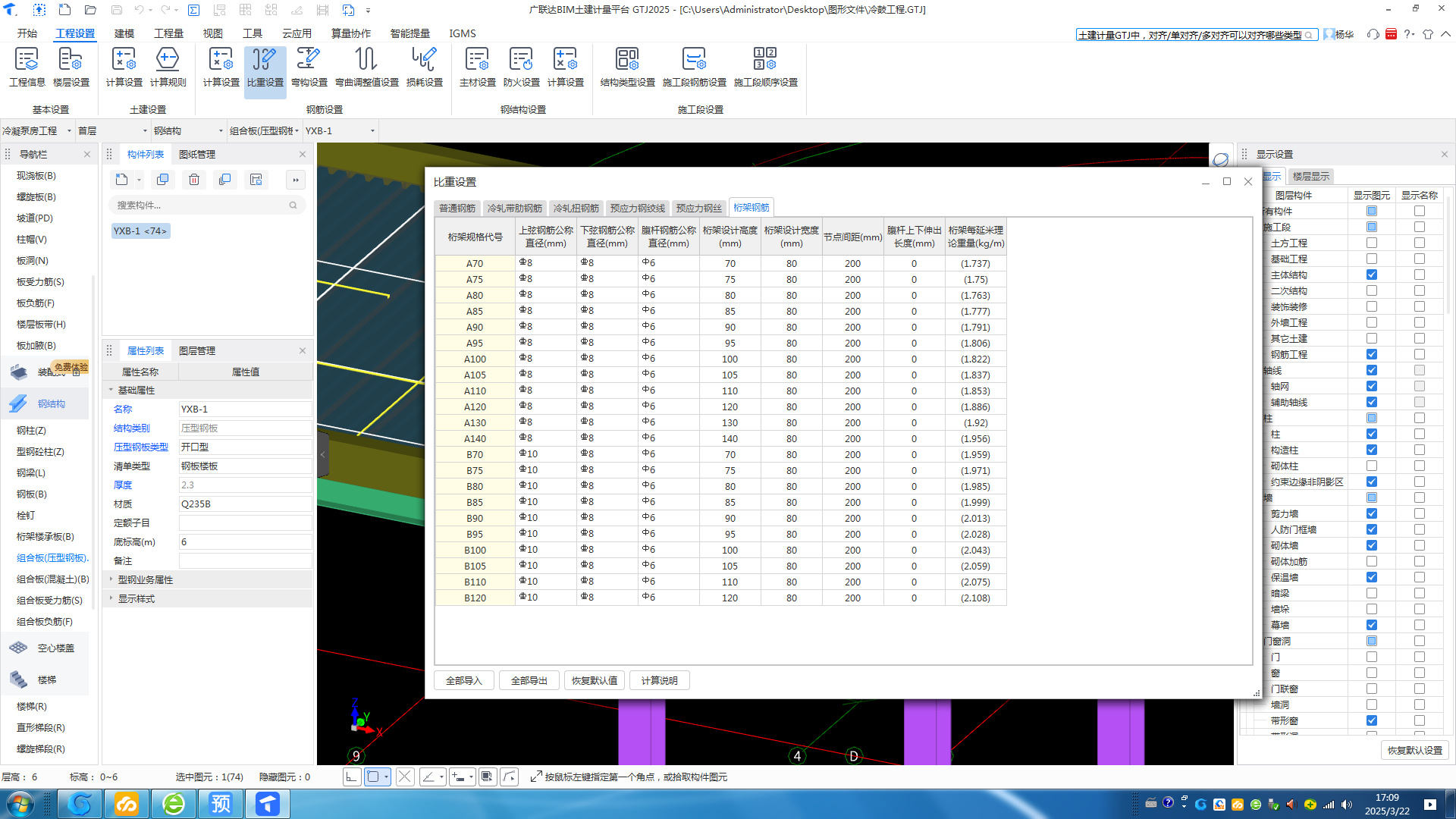Click the undo arrow in title bar
The width and height of the screenshot is (1456, 819).
pyautogui.click(x=139, y=10)
